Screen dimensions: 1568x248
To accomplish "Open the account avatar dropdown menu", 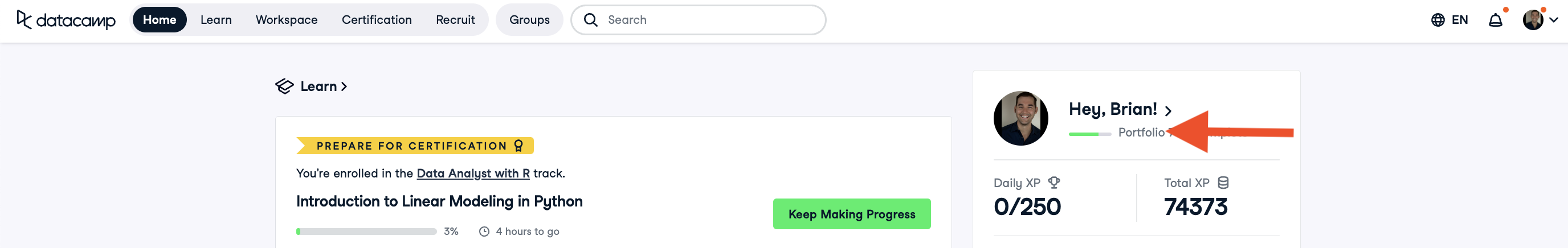I will 1540,20.
